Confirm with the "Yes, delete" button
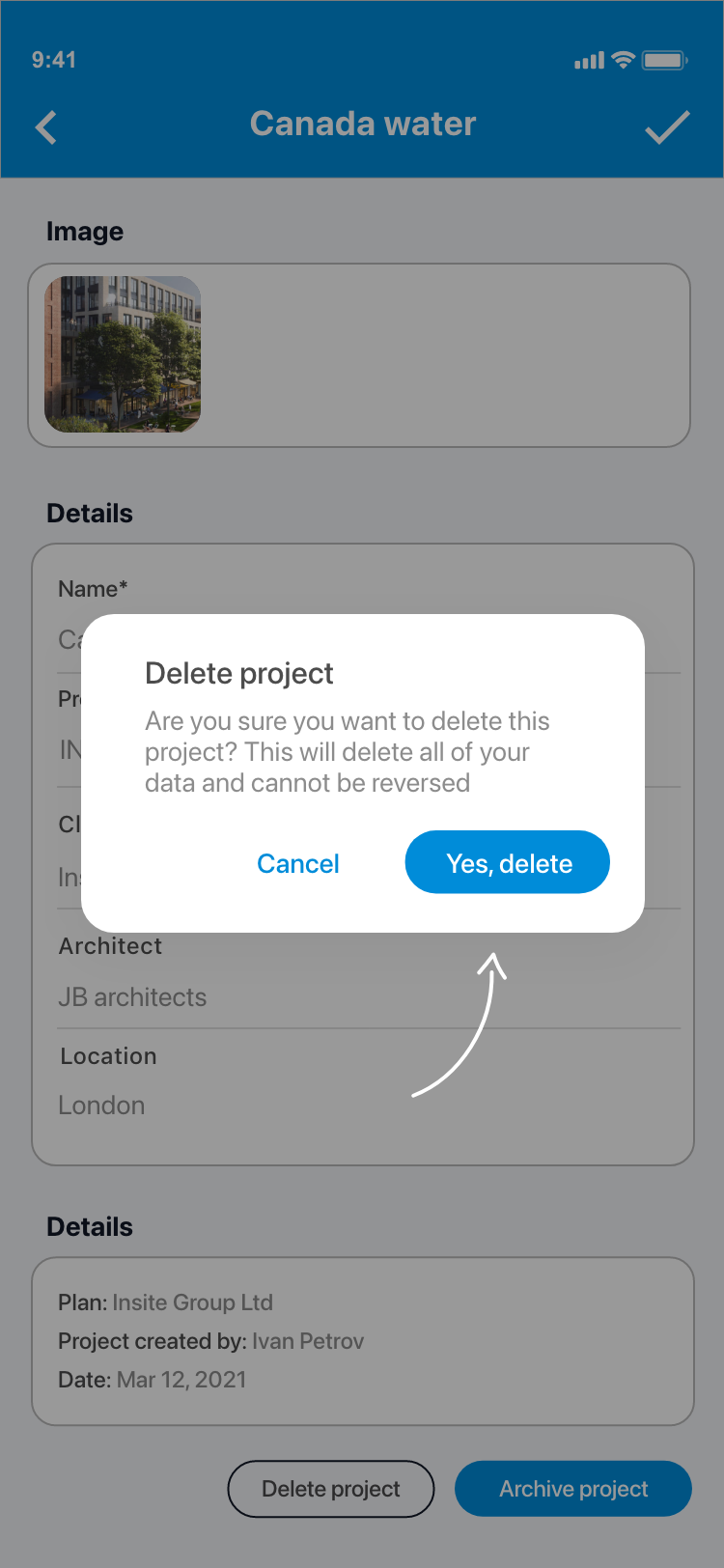The image size is (724, 1568). click(508, 862)
